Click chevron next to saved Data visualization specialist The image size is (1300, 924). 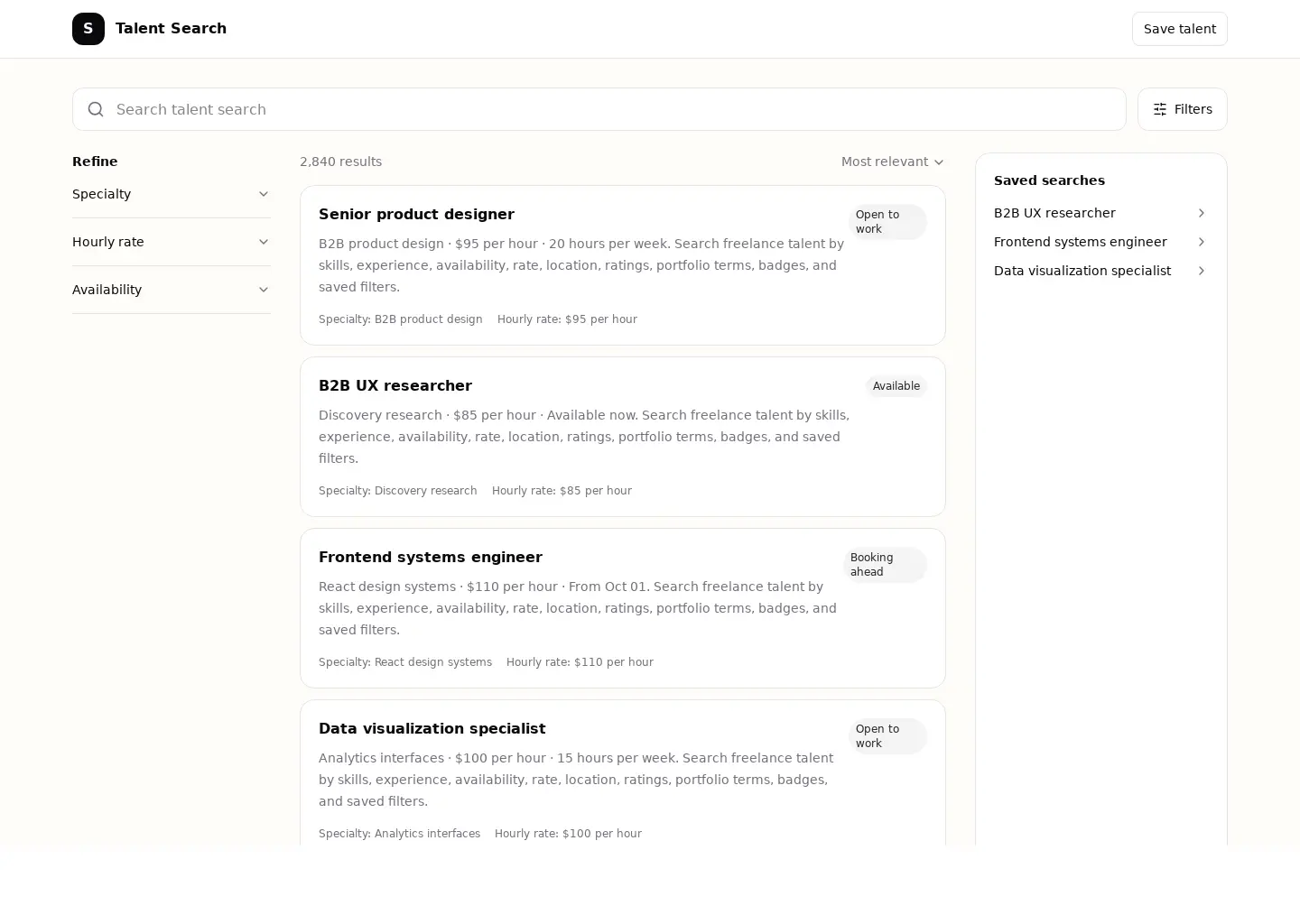click(x=1201, y=271)
